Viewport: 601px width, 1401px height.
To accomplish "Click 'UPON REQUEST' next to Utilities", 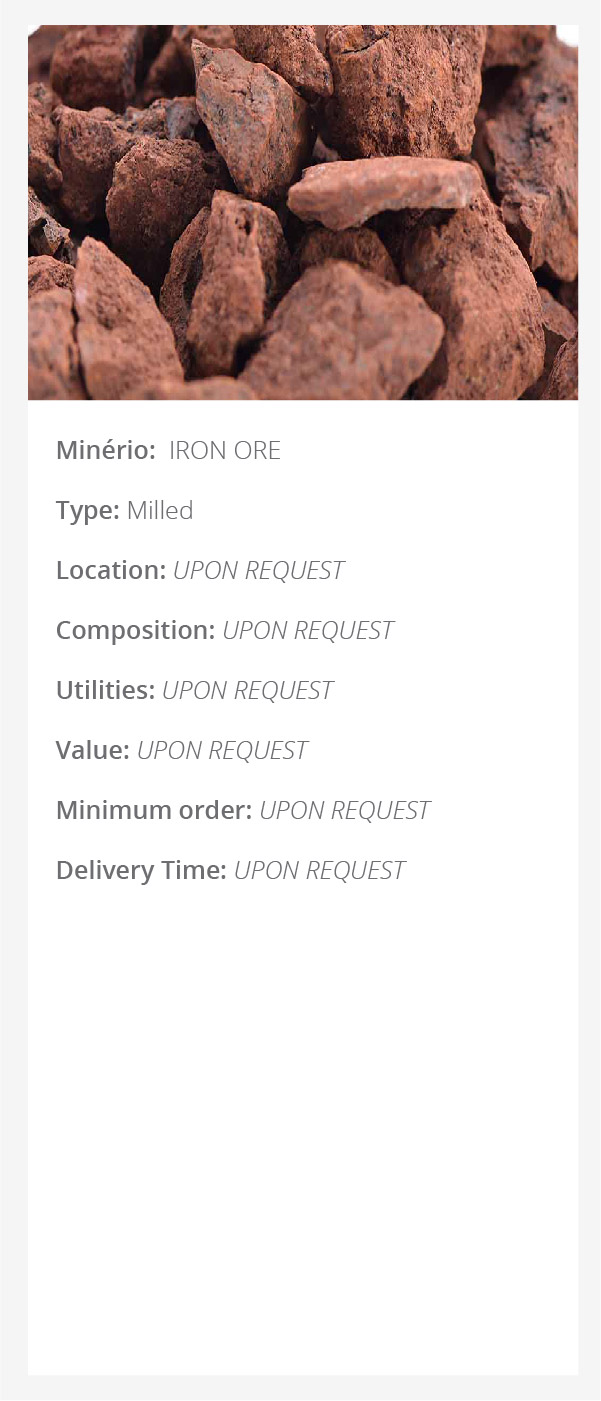I will click(248, 690).
